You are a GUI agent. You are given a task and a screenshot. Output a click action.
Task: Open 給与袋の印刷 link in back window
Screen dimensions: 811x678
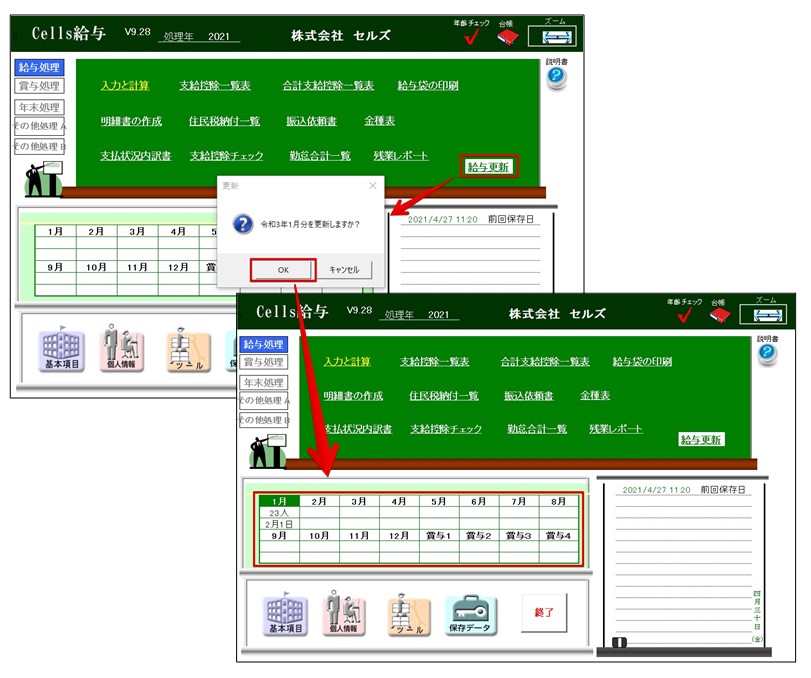[428, 85]
